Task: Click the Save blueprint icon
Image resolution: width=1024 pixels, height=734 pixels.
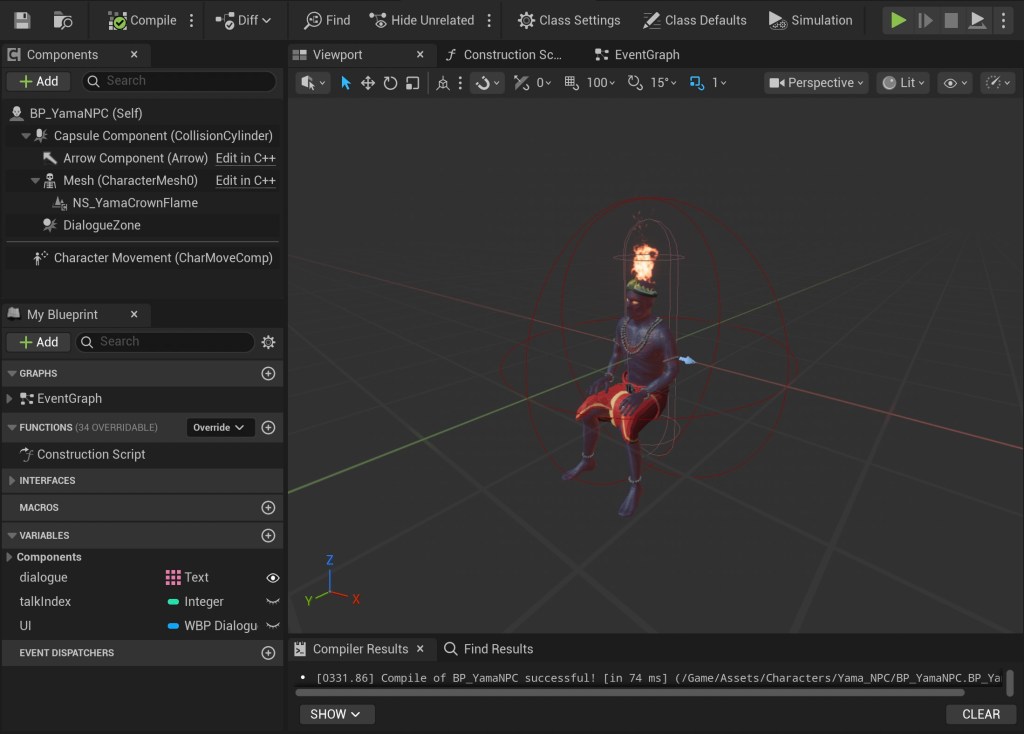Action: pyautogui.click(x=22, y=20)
